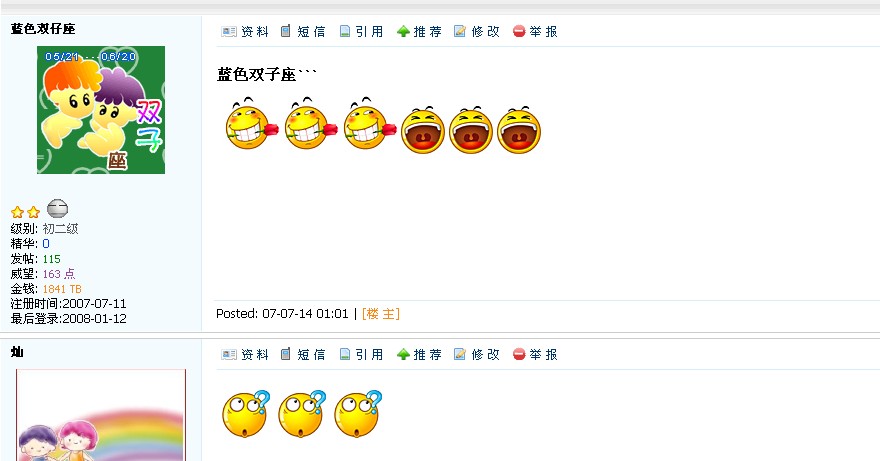The width and height of the screenshot is (880, 461).
Task: Click the Gemini 双子座 avatar image
Action: coord(101,110)
